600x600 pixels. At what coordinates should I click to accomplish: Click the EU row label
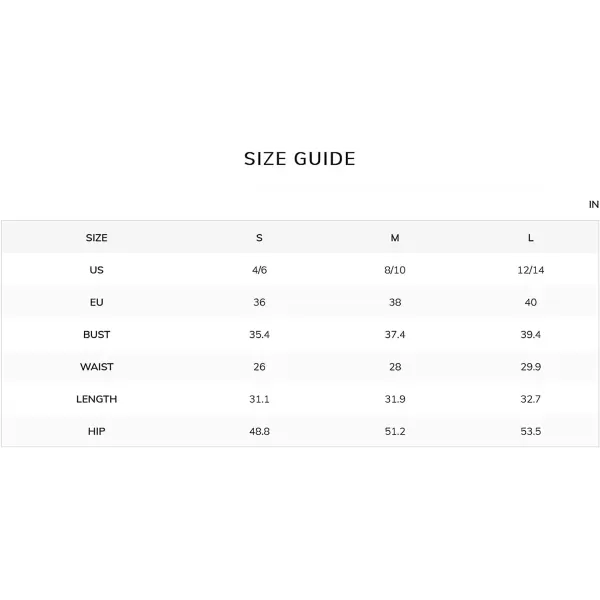(x=96, y=302)
